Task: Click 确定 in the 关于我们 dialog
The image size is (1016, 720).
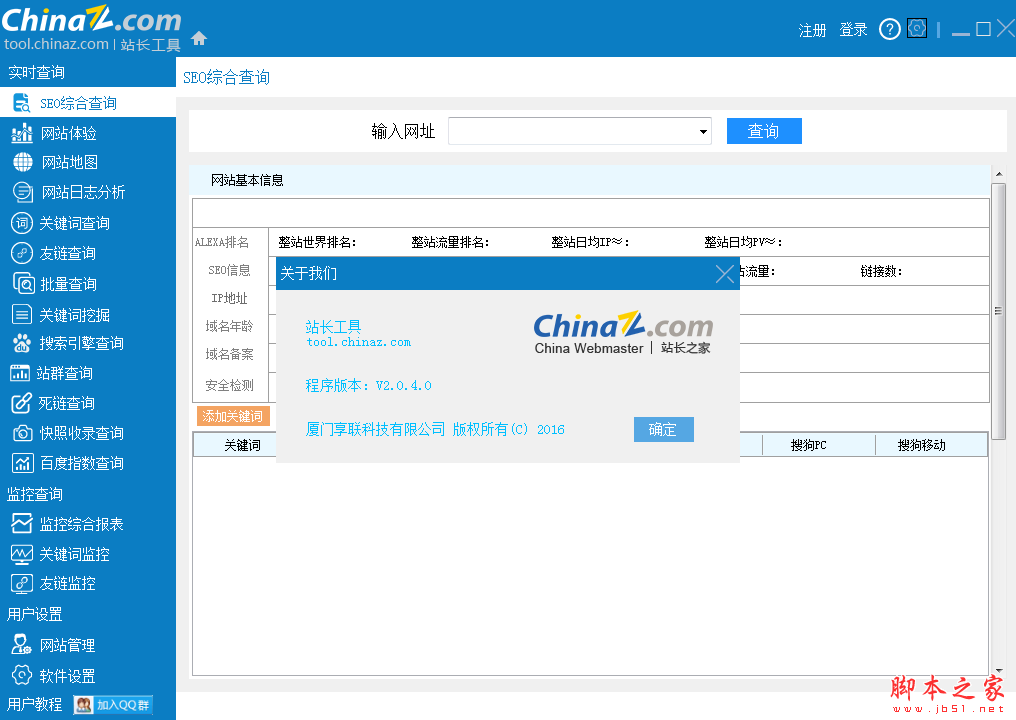Action: click(664, 429)
